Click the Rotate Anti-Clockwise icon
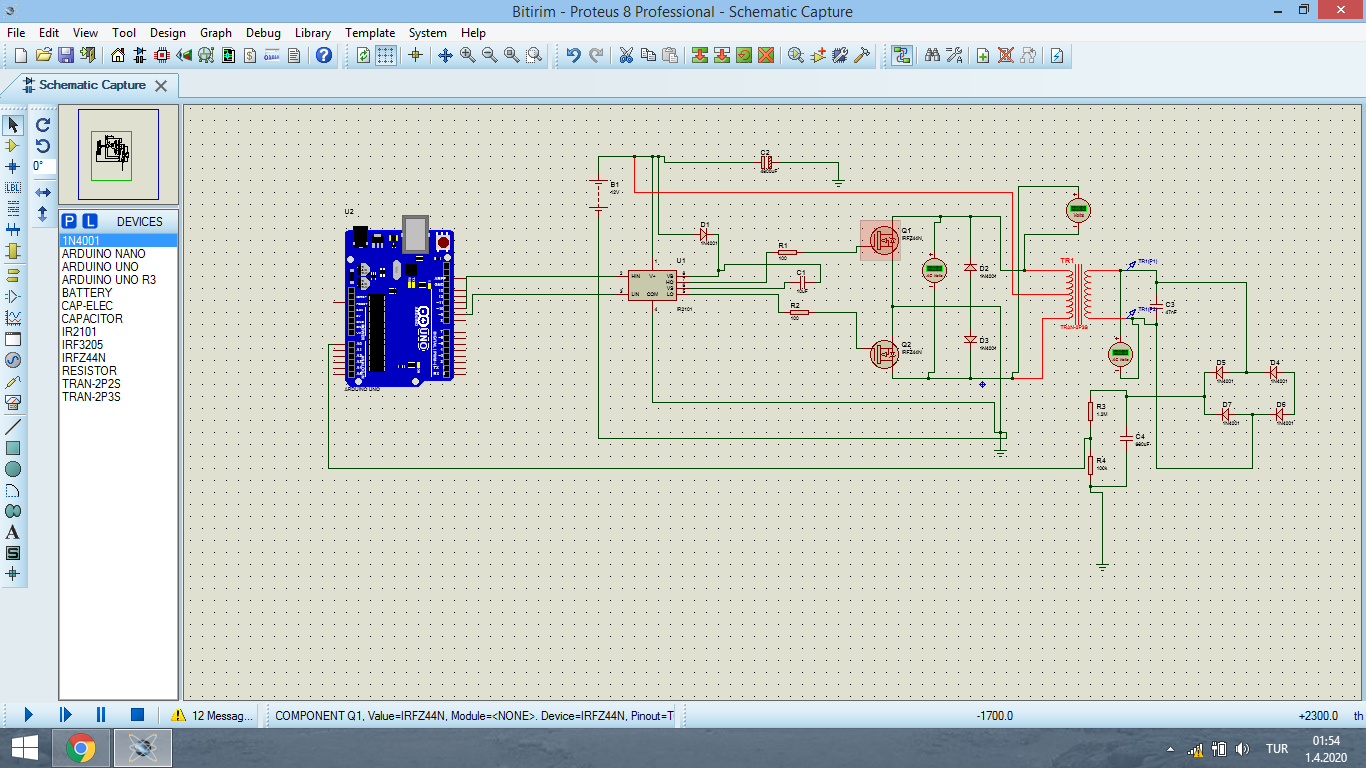This screenshot has height=768, width=1366. 43,146
